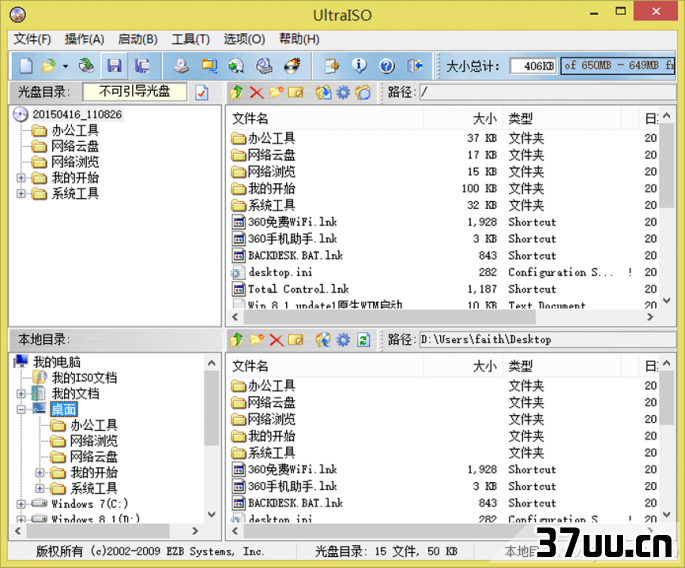Click the Make CD/DVD image icon

pos(181,66)
